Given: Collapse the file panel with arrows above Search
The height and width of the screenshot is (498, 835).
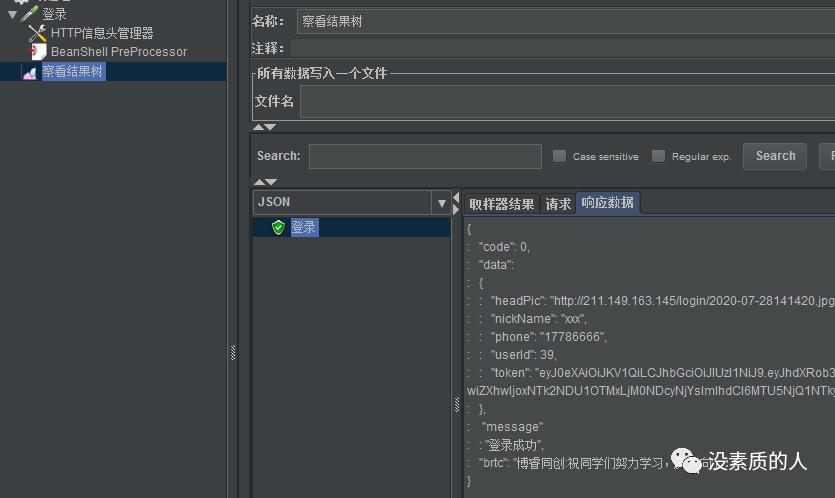Looking at the screenshot, I should click(264, 127).
